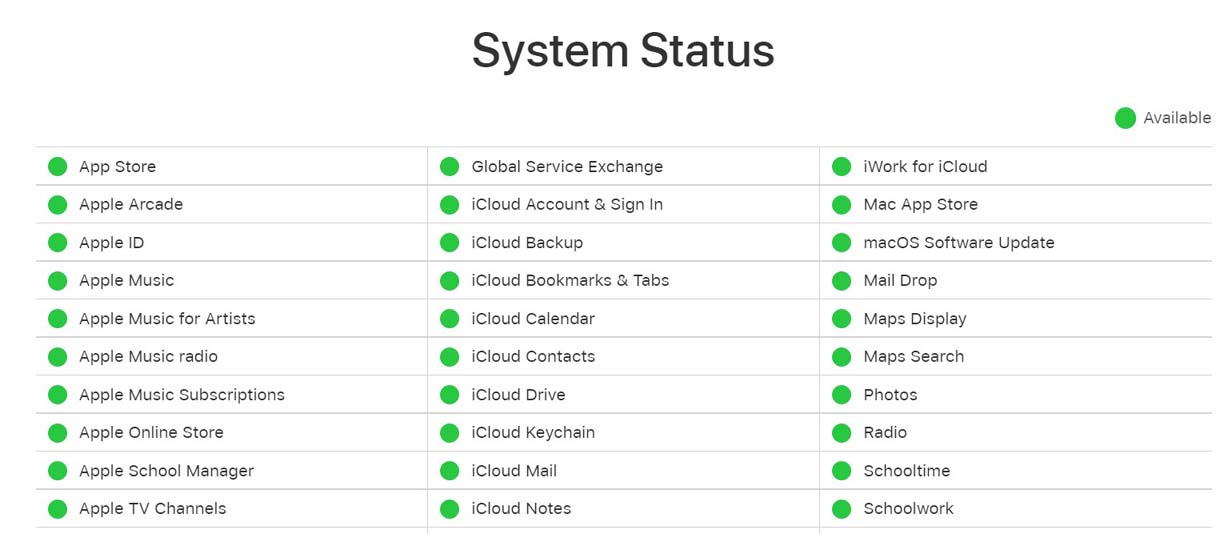Click the status dot beside iCloud Drive

coord(450,395)
